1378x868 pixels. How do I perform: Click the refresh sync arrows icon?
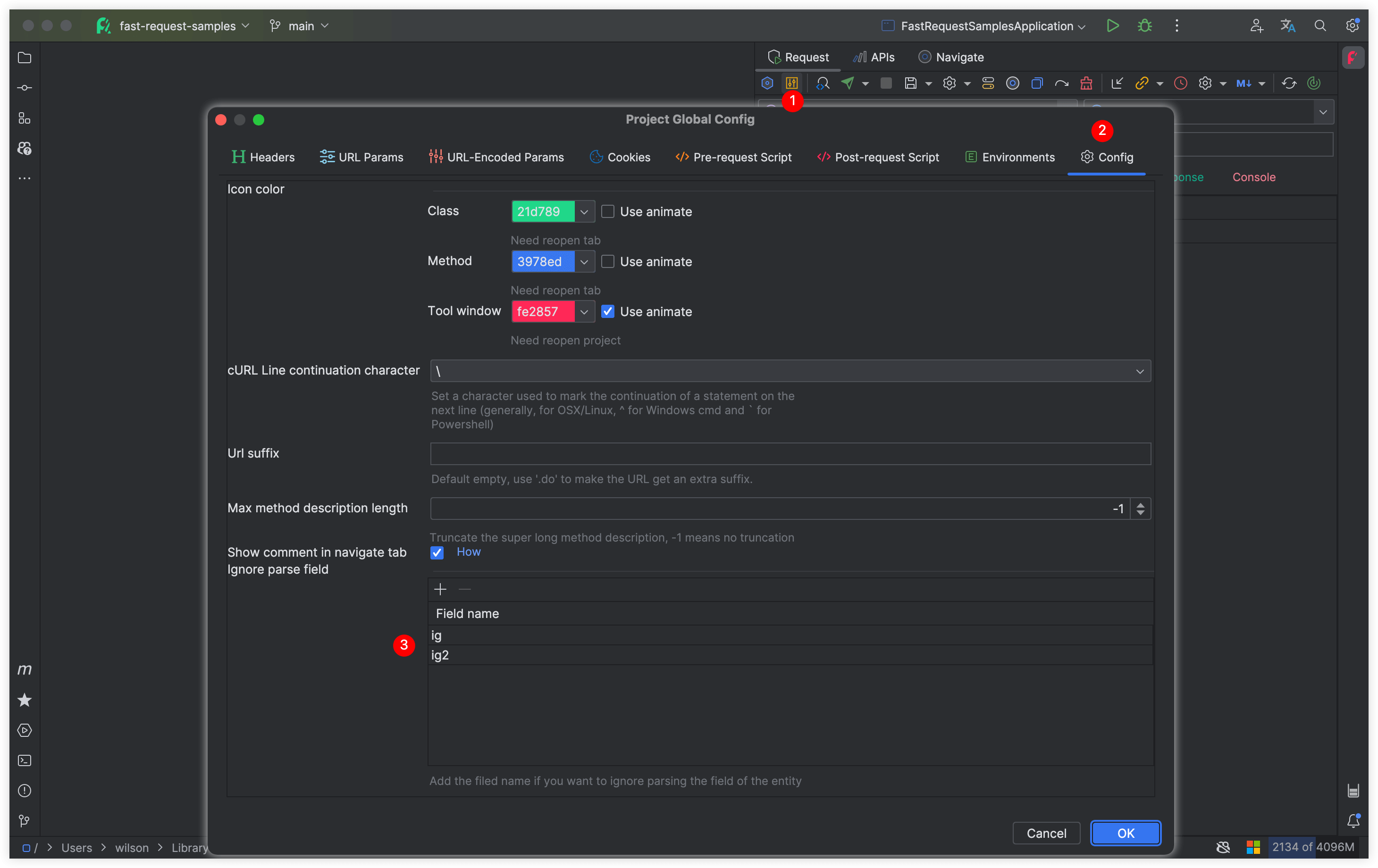click(x=1289, y=83)
